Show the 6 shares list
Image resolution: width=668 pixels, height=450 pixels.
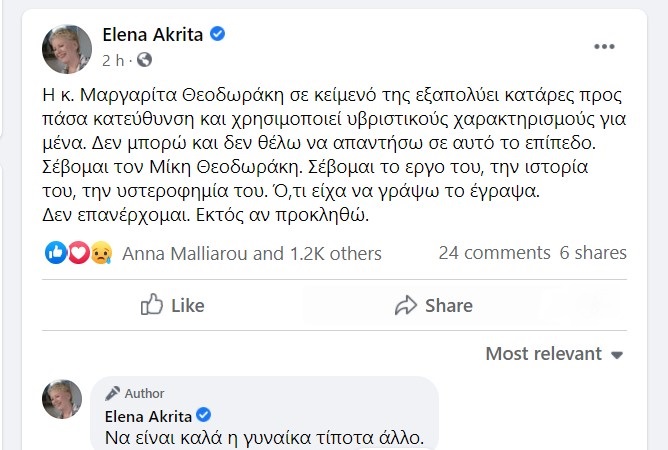click(x=593, y=253)
